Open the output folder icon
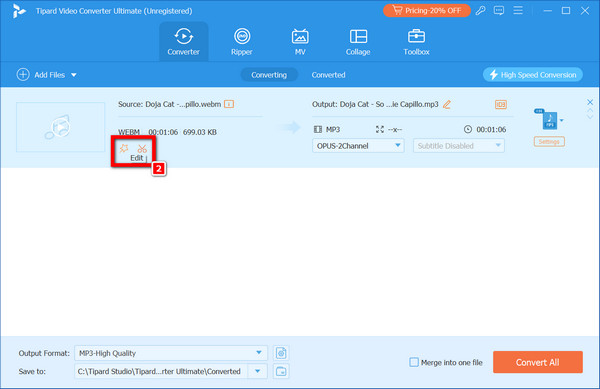This screenshot has height=389, width=600. coord(281,371)
